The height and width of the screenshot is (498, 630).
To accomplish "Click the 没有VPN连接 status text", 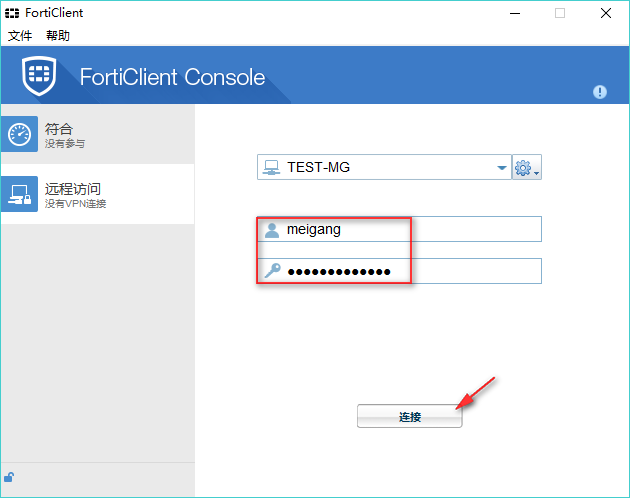I will (76, 204).
